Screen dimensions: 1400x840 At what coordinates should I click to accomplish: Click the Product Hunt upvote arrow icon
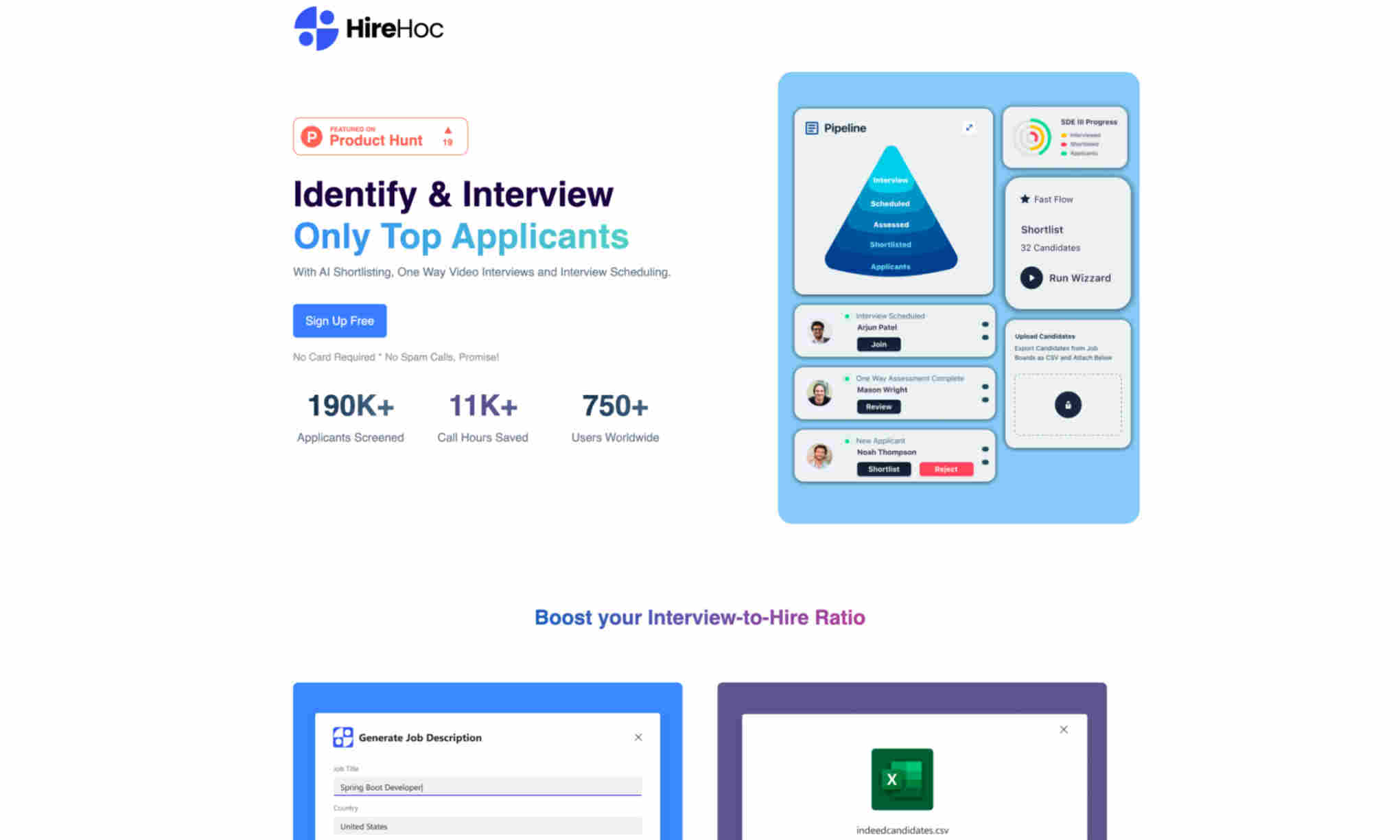click(x=449, y=129)
